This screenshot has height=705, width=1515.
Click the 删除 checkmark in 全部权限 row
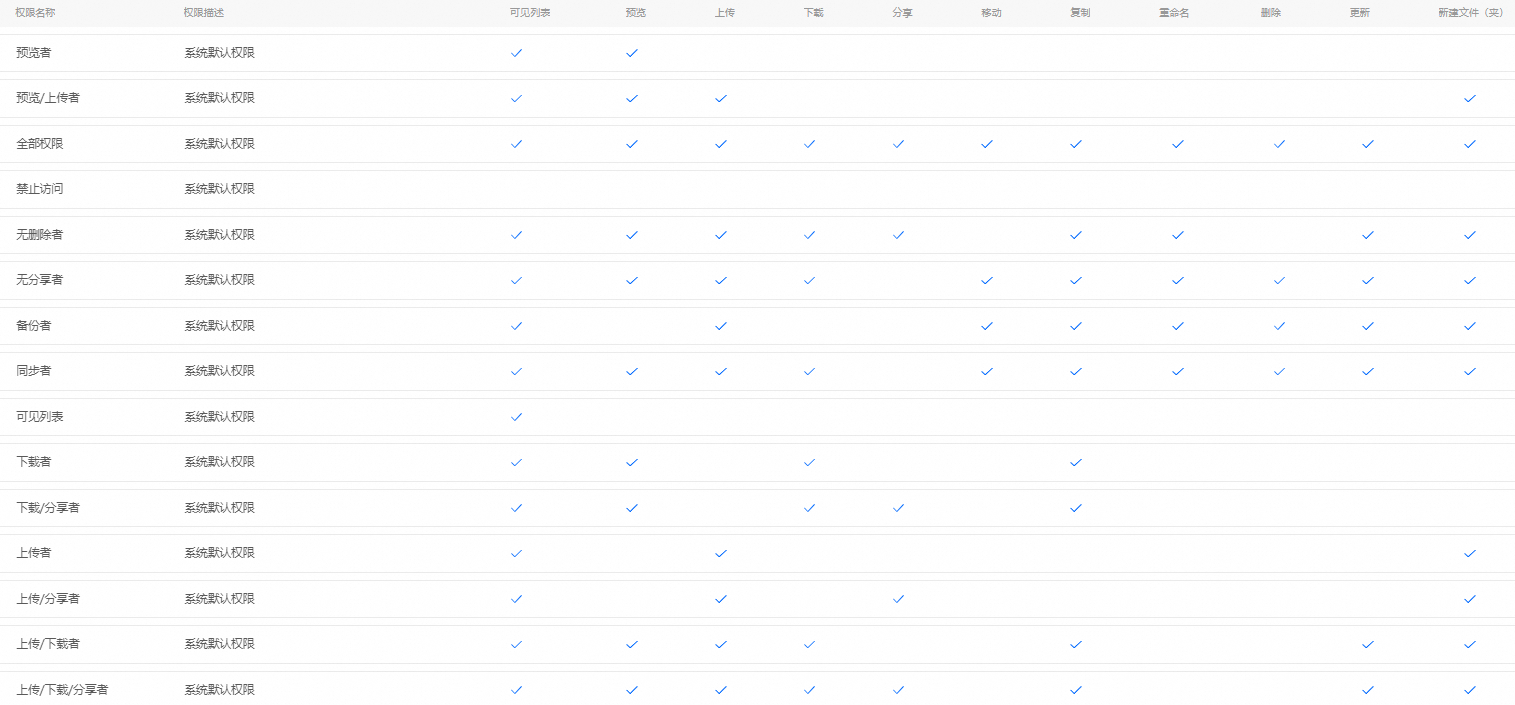1279,144
